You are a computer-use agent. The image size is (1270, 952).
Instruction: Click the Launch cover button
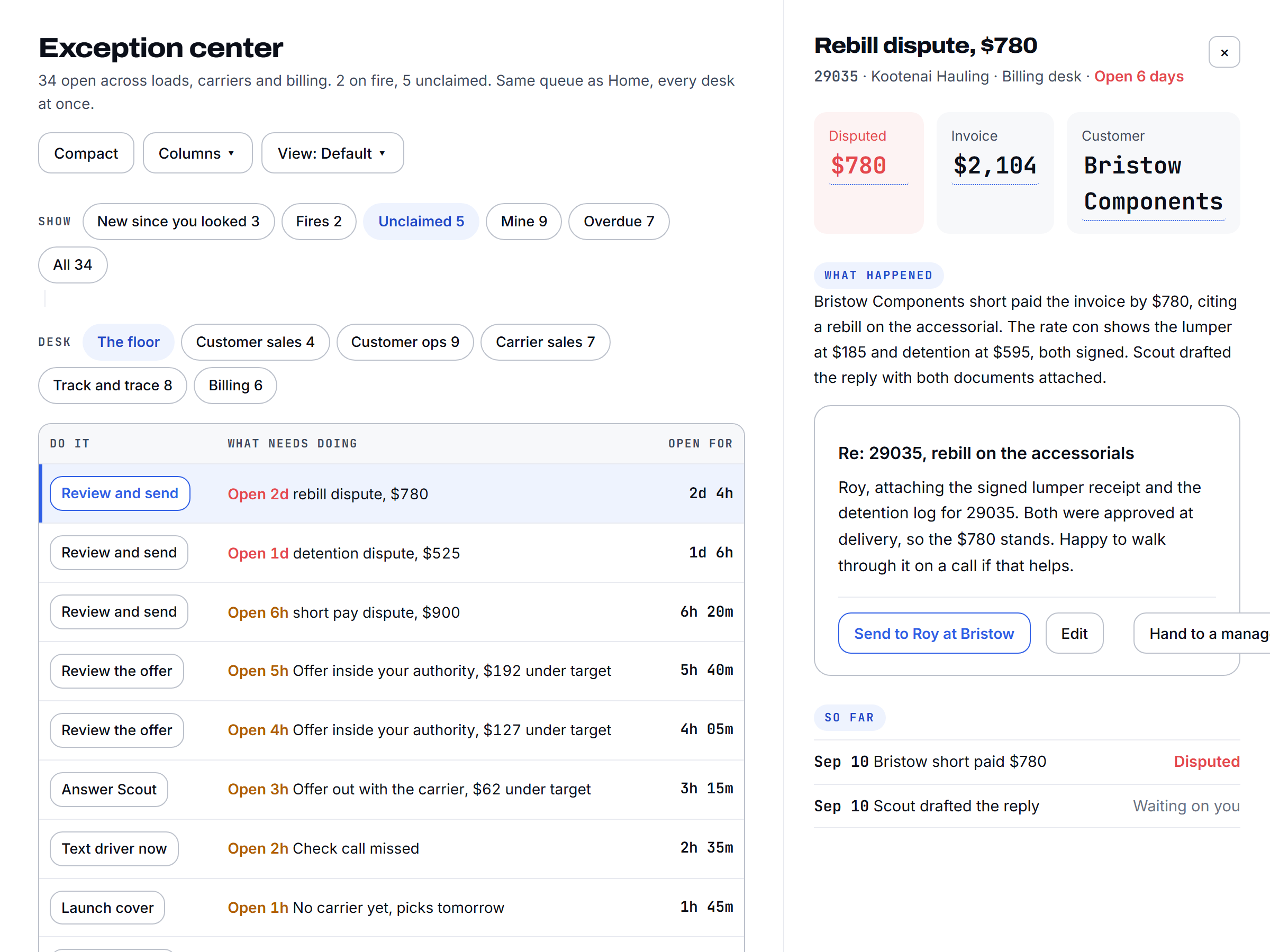tap(107, 907)
